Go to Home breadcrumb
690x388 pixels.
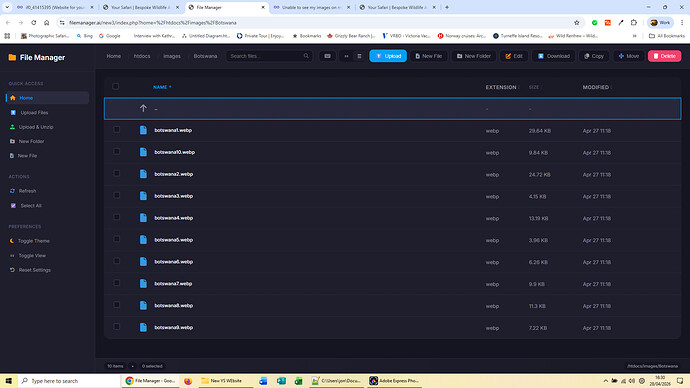(x=114, y=56)
